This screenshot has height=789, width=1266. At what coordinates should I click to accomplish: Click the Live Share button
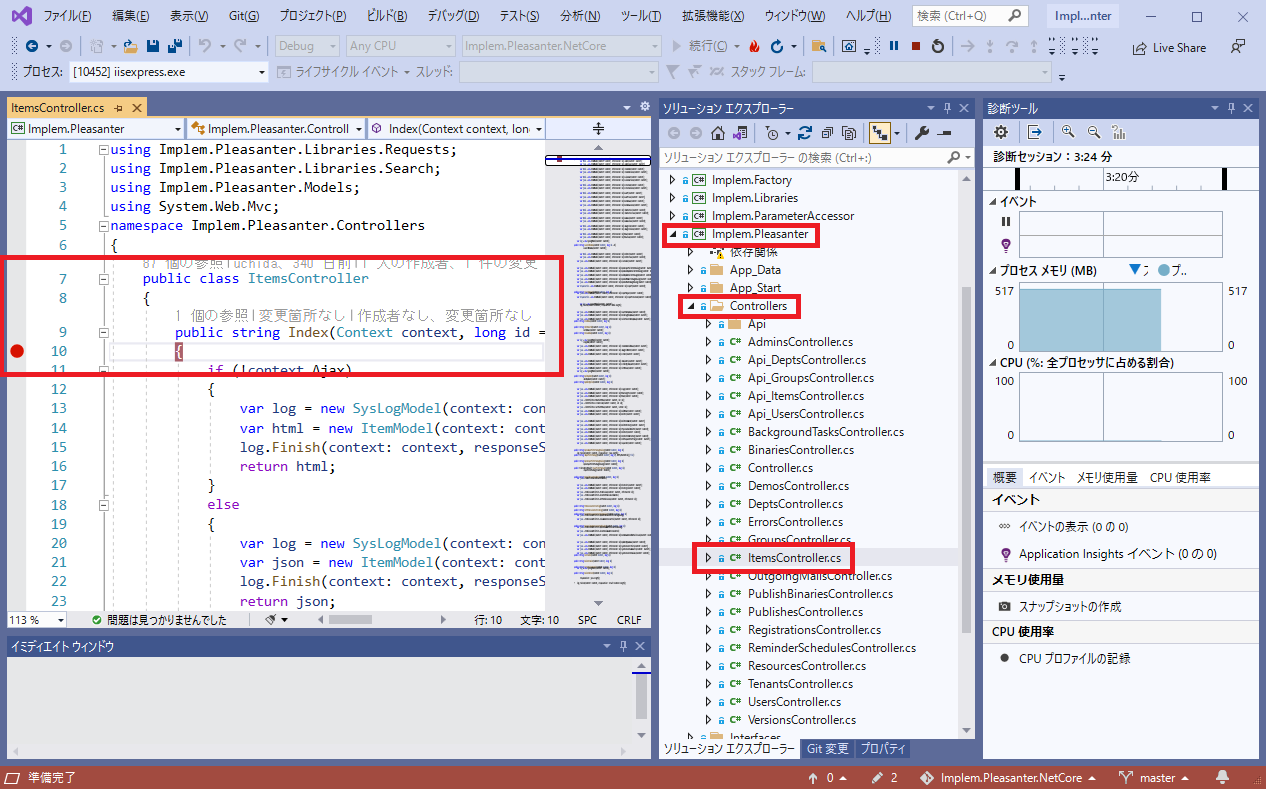click(x=1169, y=47)
